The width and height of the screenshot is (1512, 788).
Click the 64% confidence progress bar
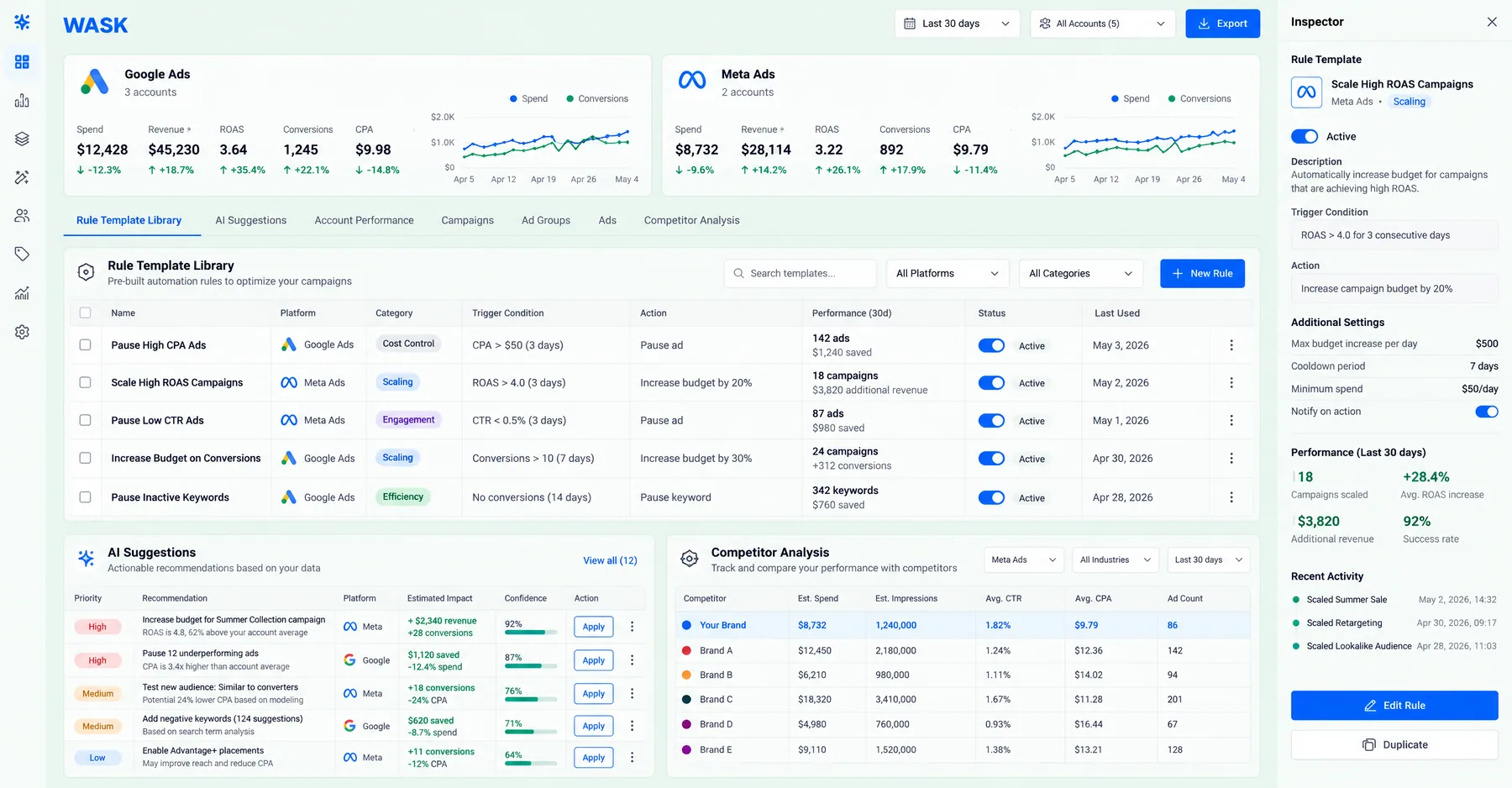(531, 764)
